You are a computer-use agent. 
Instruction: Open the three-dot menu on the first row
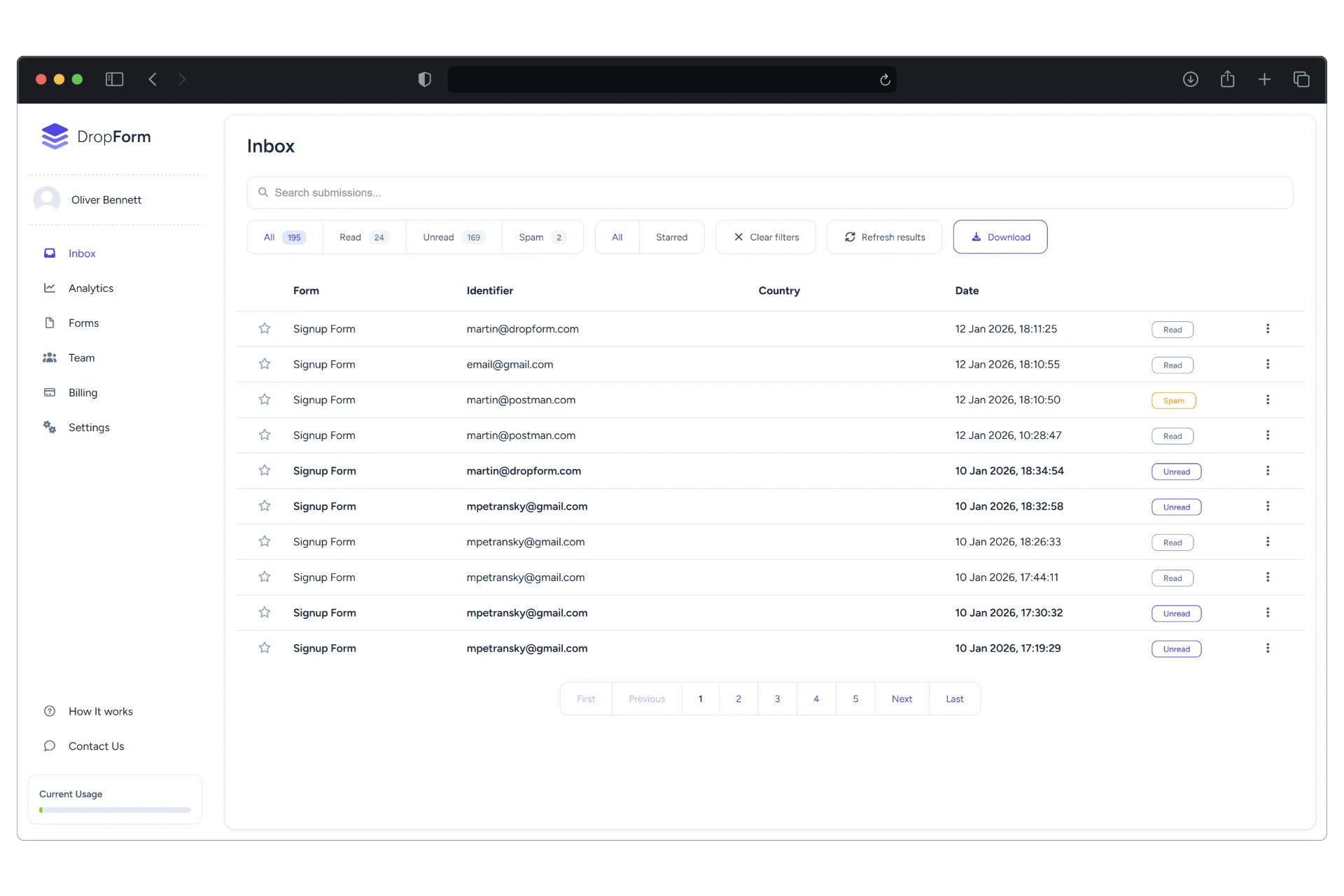point(1268,328)
